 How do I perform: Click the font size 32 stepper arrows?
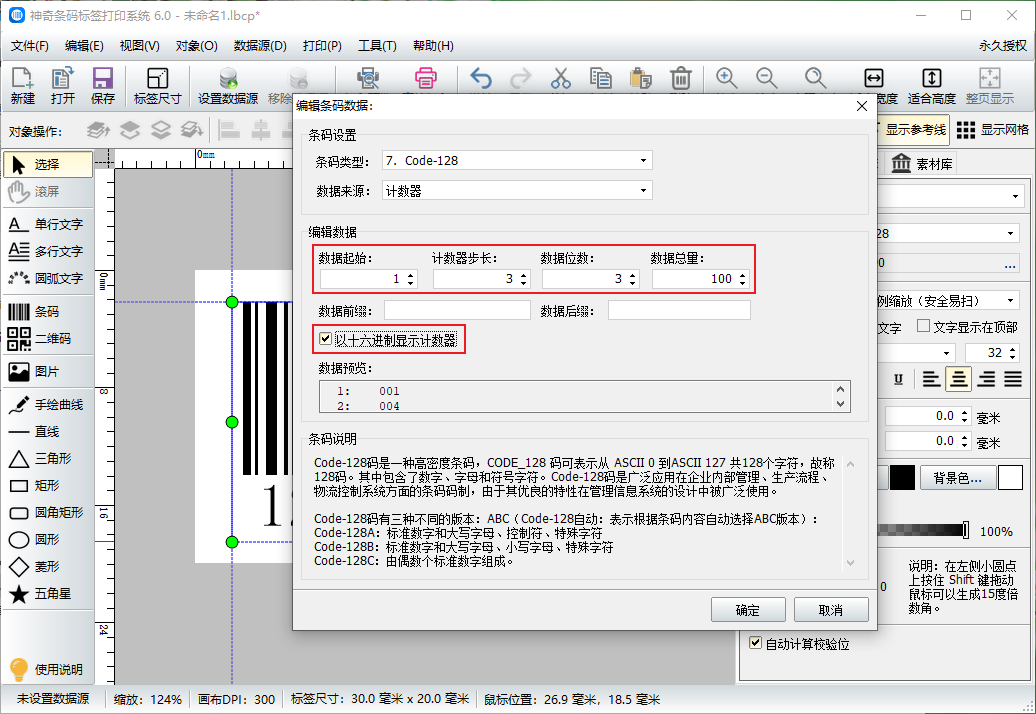click(1012, 353)
